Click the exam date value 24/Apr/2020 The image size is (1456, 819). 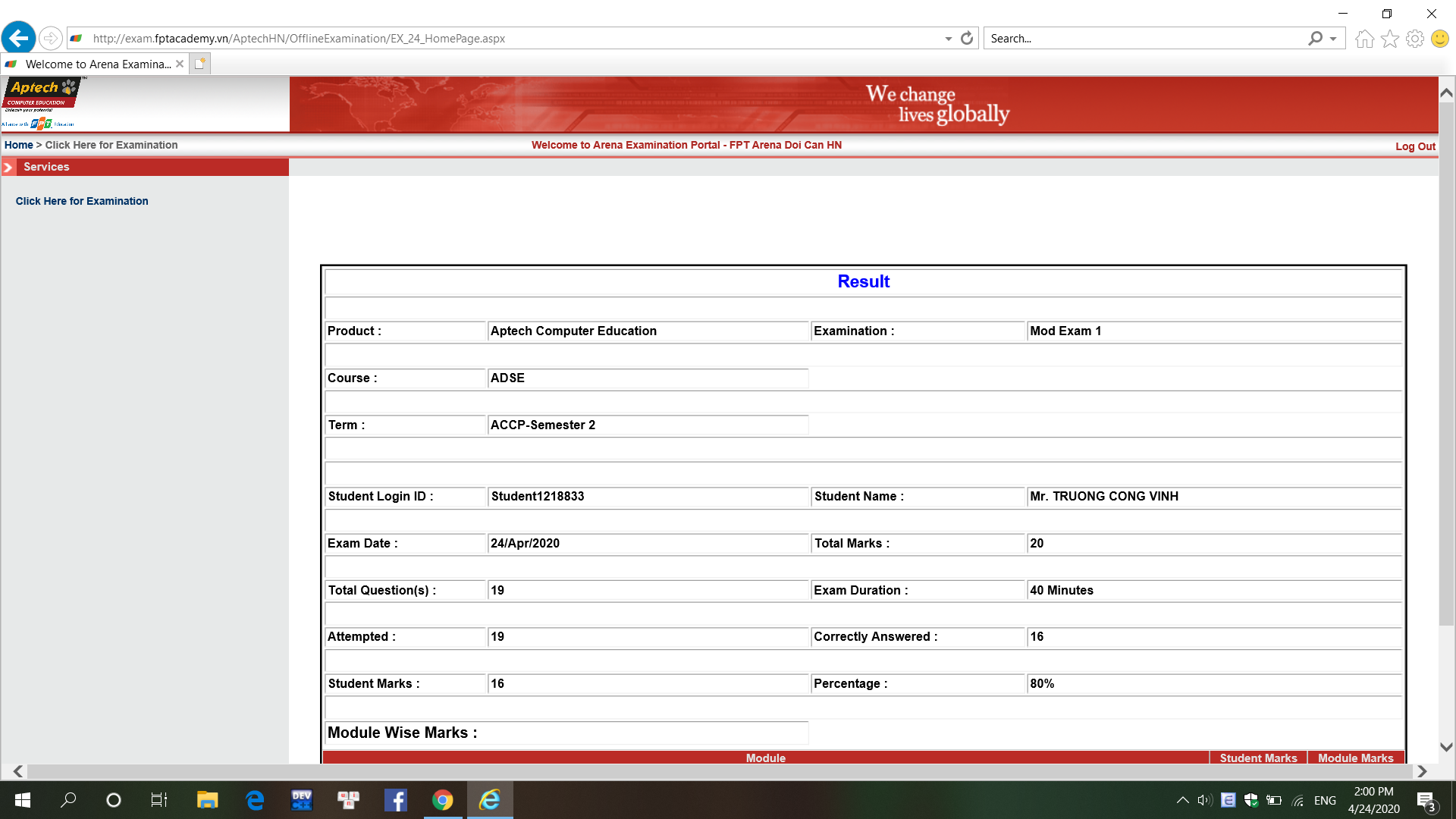pyautogui.click(x=525, y=543)
